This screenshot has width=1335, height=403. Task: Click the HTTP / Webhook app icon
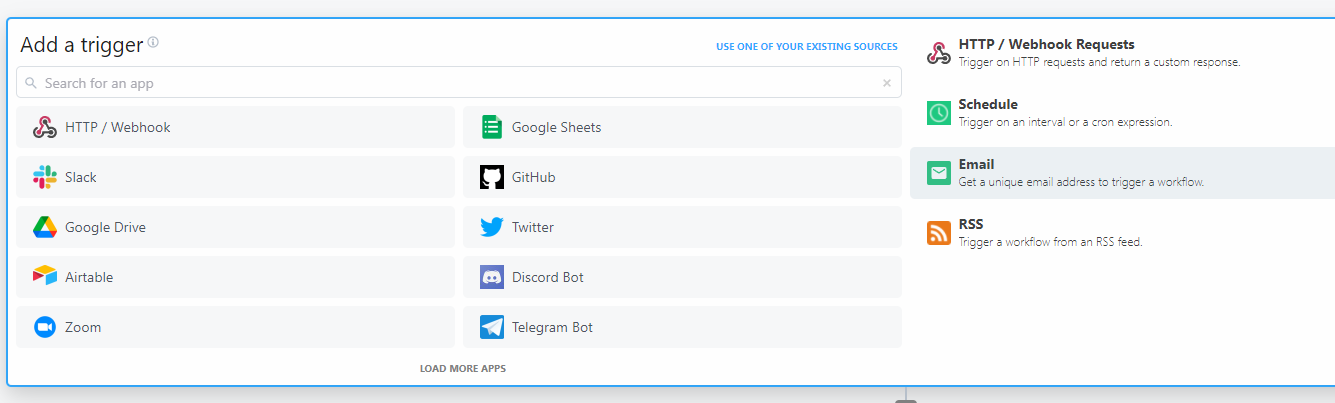(45, 127)
